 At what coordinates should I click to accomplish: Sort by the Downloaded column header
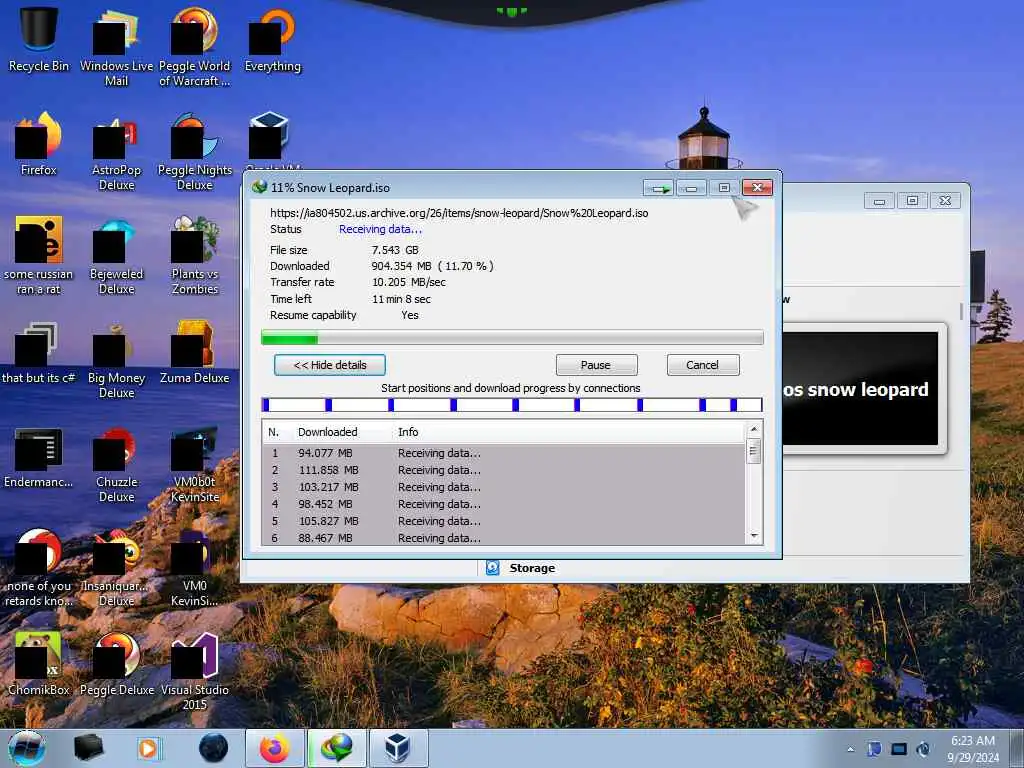coord(328,432)
